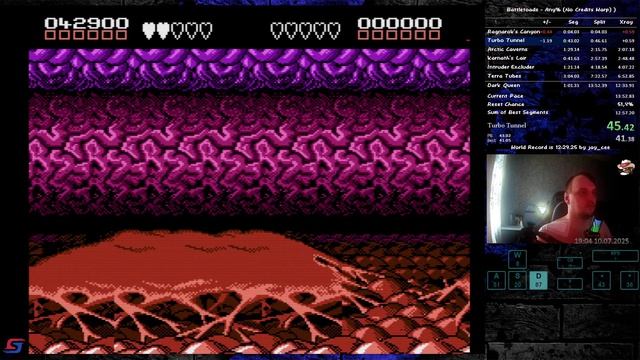
Task: Click player one's last empty heart
Action: point(205,31)
